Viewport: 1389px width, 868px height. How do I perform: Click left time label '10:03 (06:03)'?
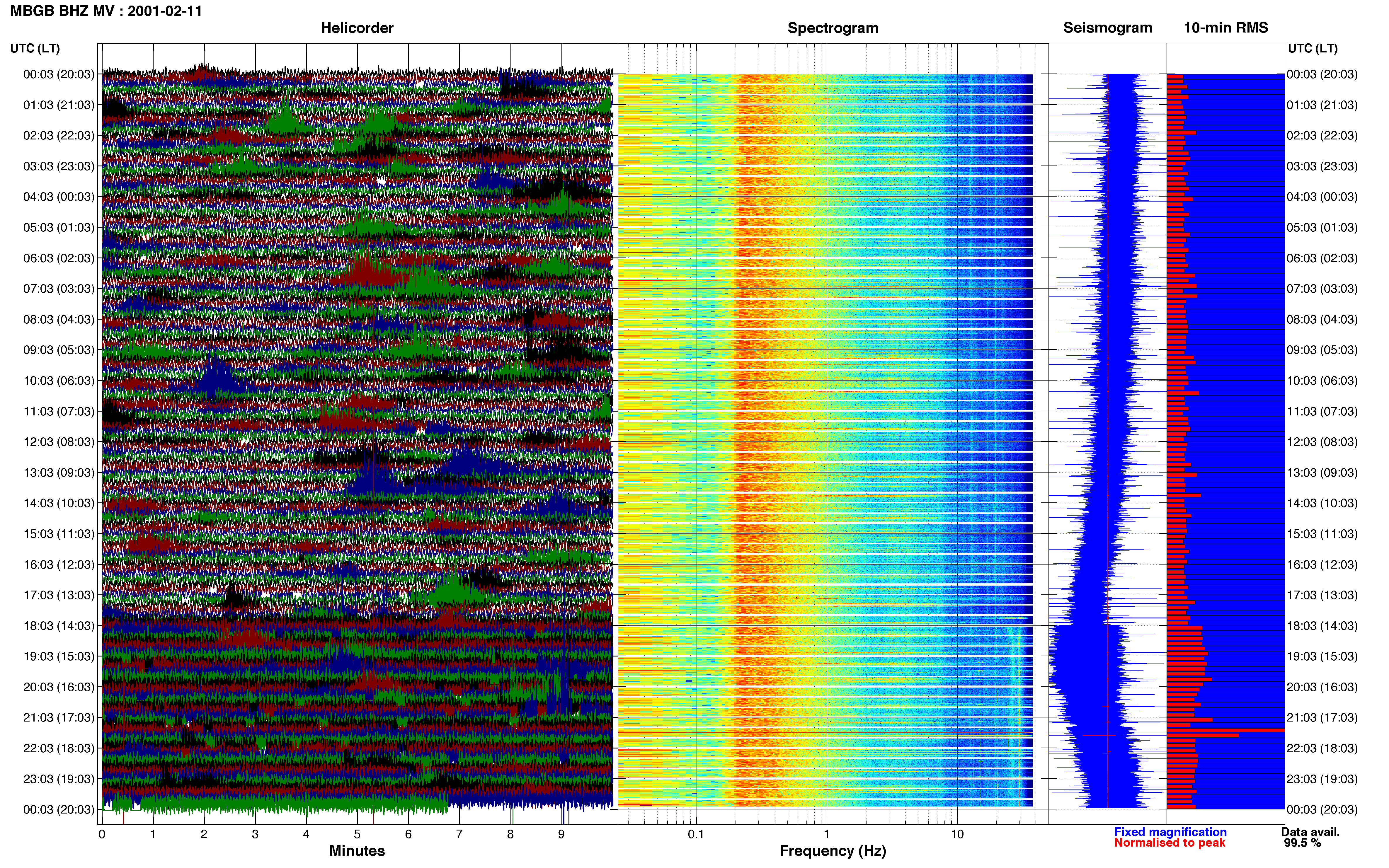coord(59,381)
